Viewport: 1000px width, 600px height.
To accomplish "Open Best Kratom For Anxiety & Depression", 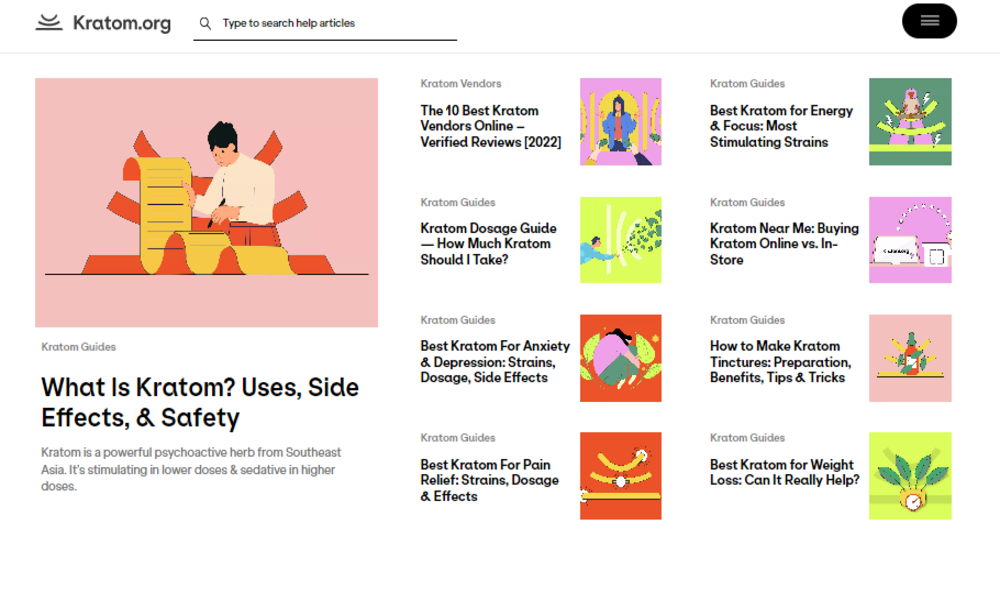I will point(494,362).
